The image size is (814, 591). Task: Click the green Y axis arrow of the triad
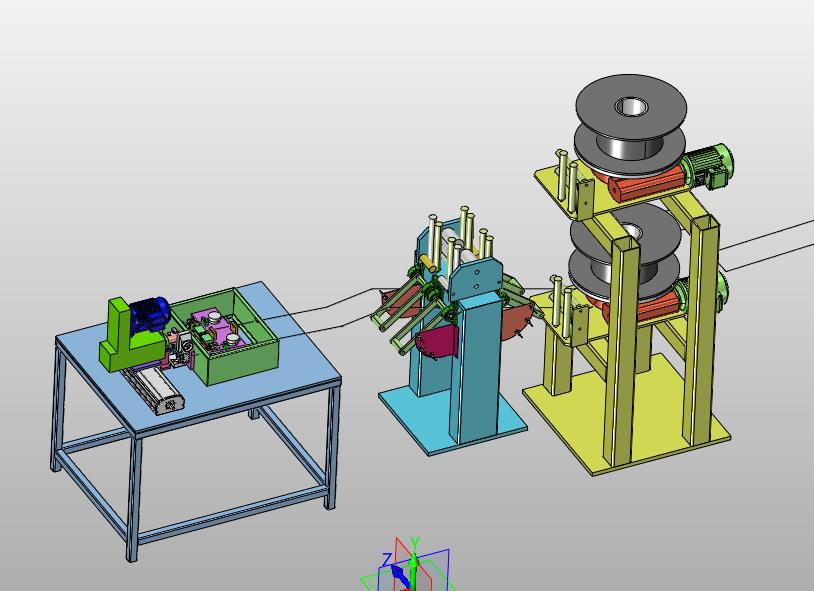tap(413, 567)
